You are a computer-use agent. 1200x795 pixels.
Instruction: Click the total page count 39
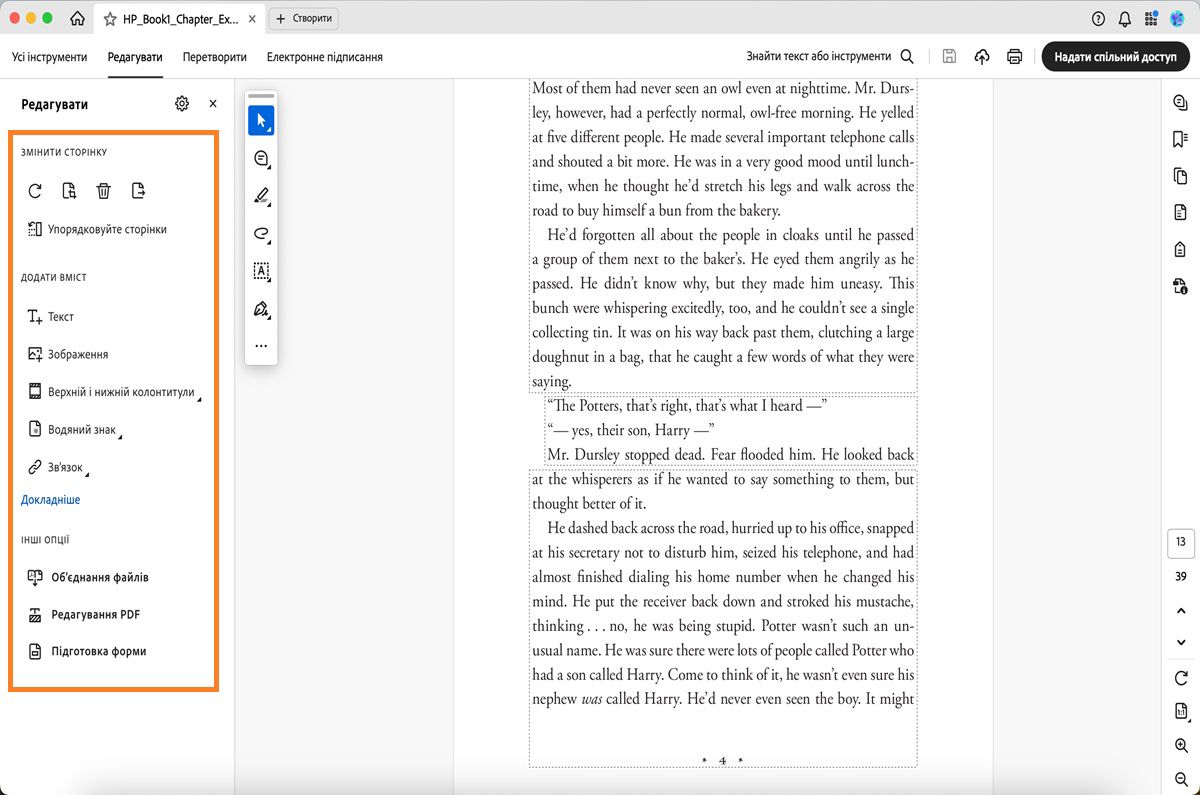click(x=1181, y=576)
